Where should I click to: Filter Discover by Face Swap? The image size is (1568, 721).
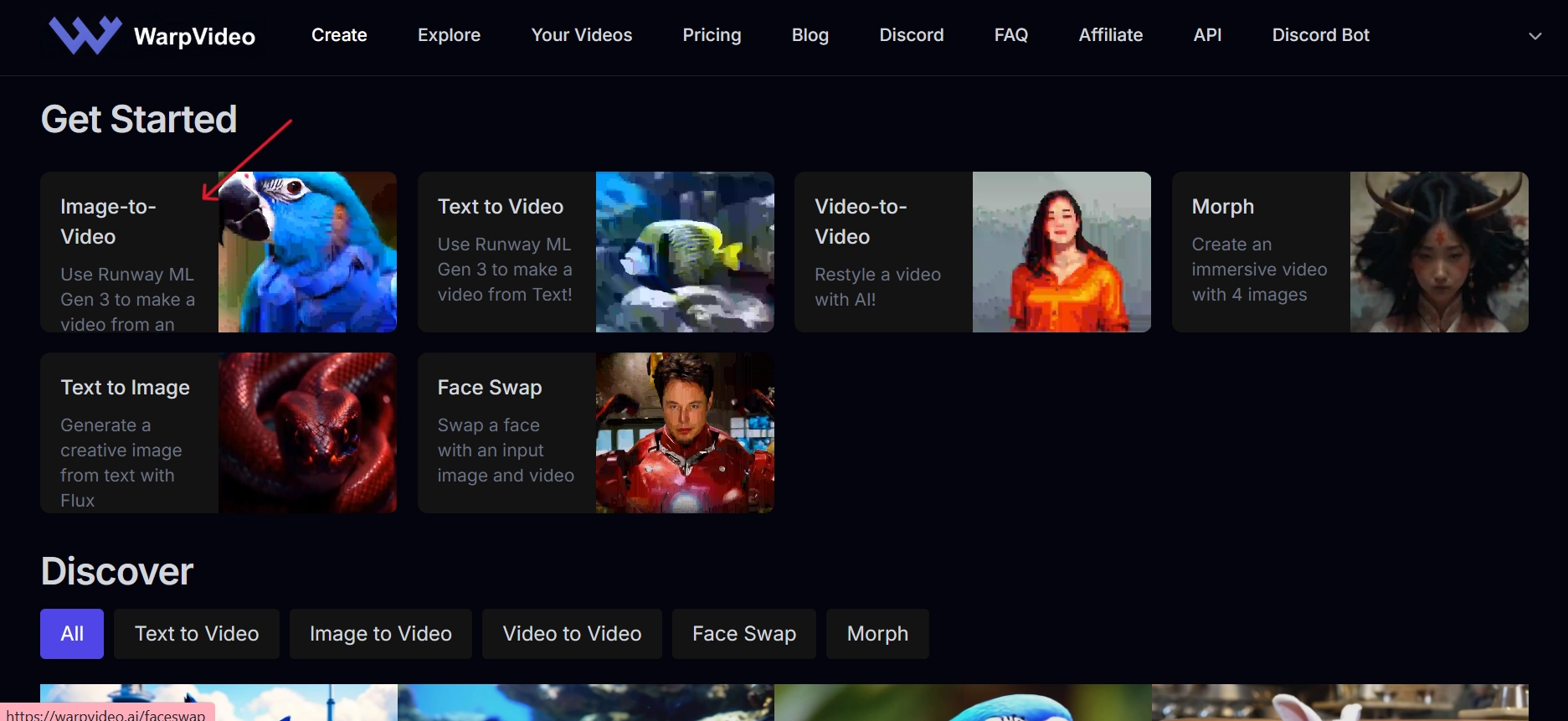(x=744, y=634)
